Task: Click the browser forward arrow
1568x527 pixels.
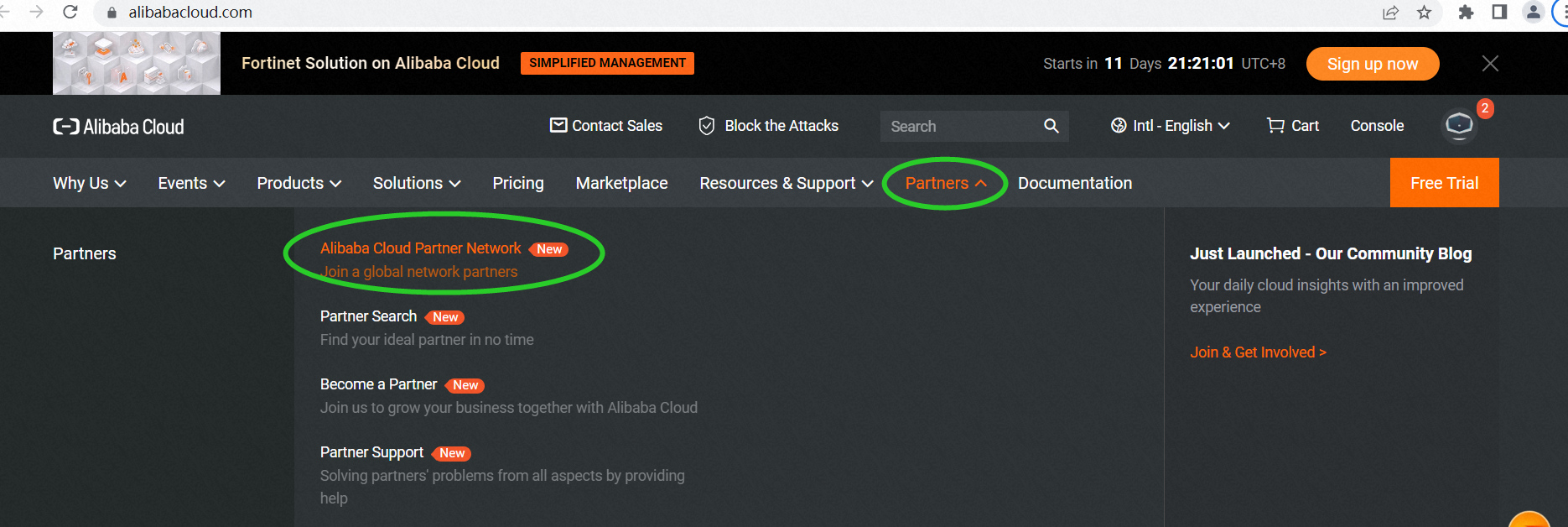Action: pyautogui.click(x=36, y=12)
